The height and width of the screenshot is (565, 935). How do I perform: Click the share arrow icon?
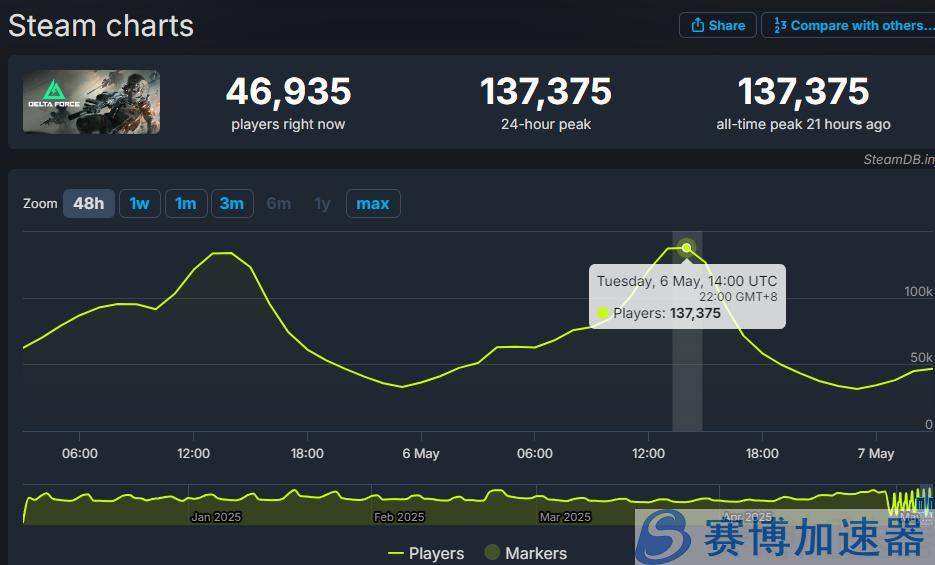[x=697, y=25]
